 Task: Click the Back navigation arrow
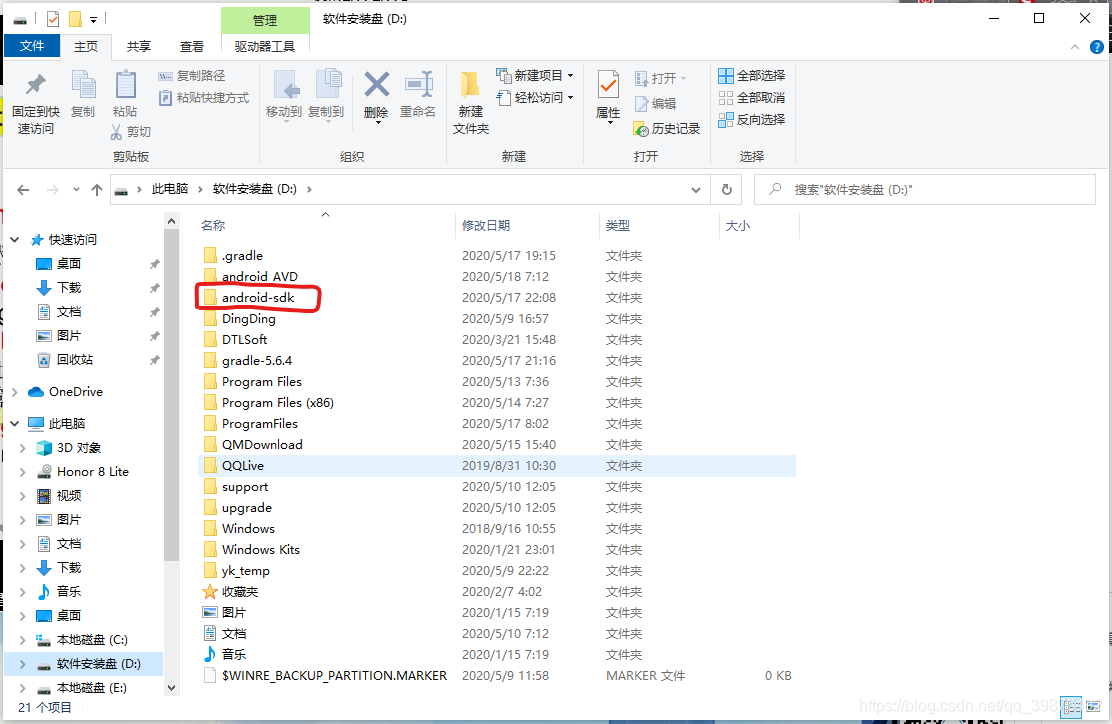click(x=23, y=190)
